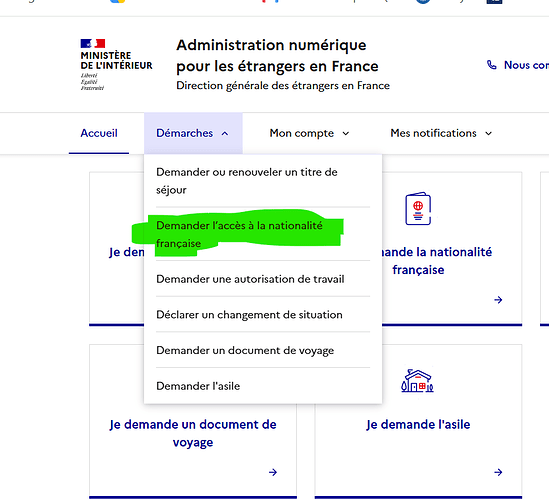Open Je demande un document de voyage card
549x500 pixels.
[x=193, y=433]
